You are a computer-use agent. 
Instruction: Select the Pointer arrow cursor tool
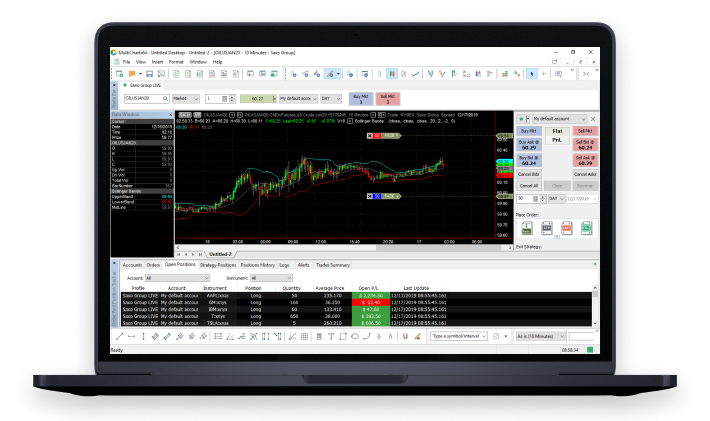[x=532, y=74]
